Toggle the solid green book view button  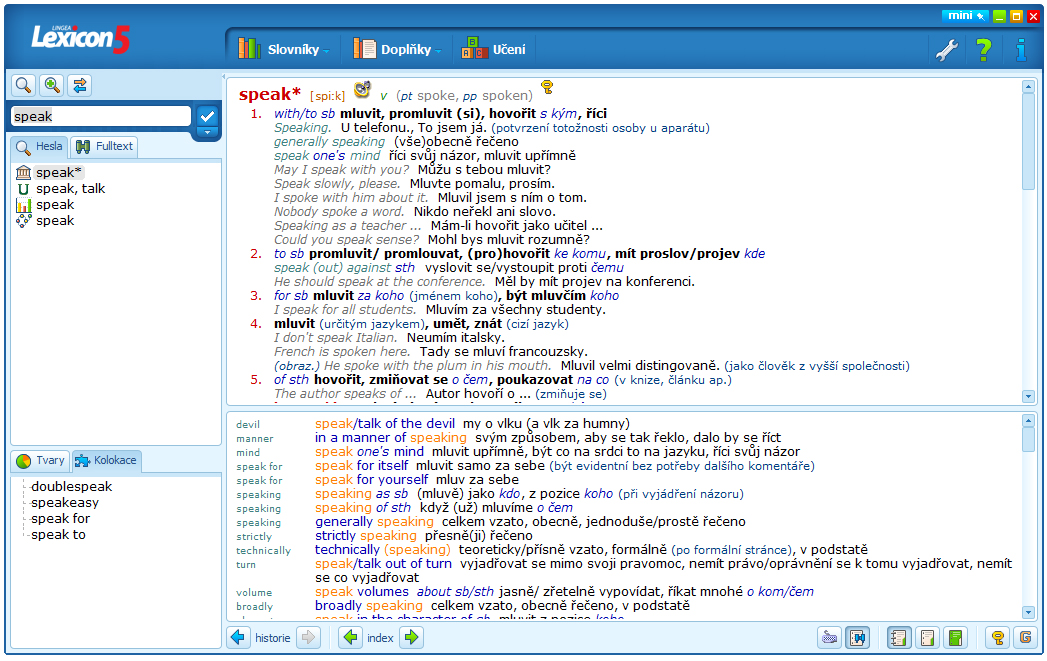click(955, 638)
